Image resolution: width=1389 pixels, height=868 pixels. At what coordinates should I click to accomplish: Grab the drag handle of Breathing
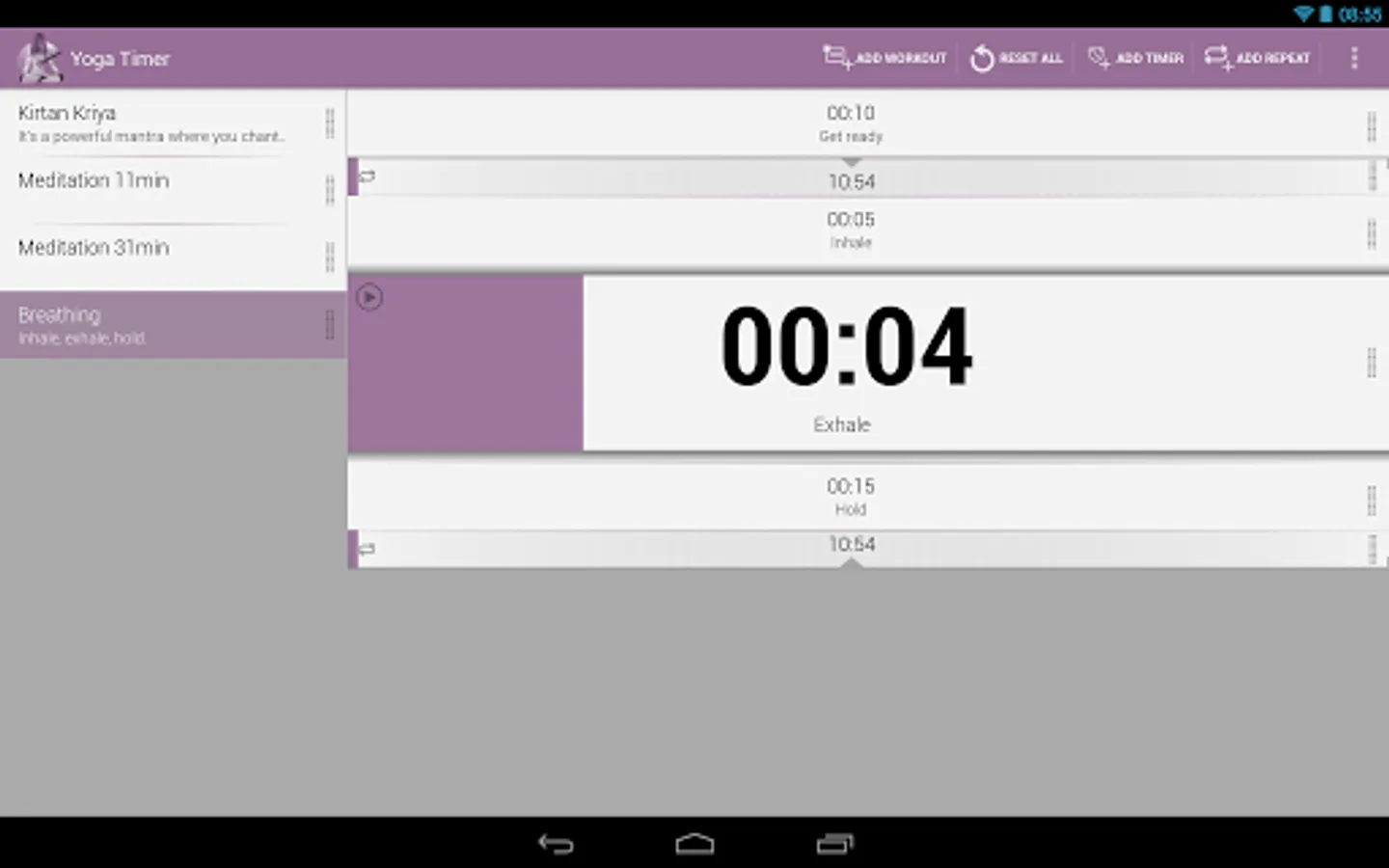tap(330, 325)
